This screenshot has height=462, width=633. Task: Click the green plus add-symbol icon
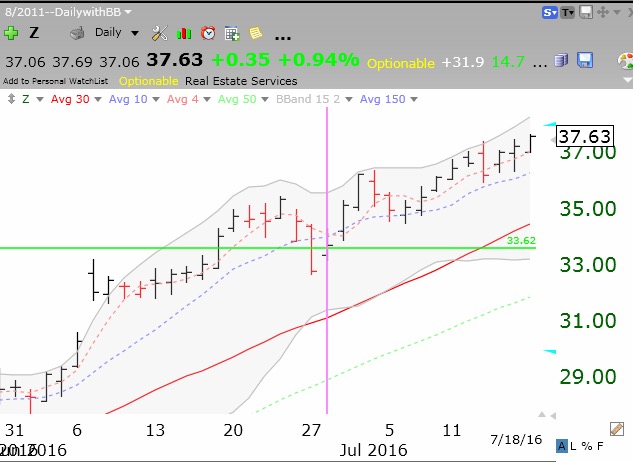(11, 33)
